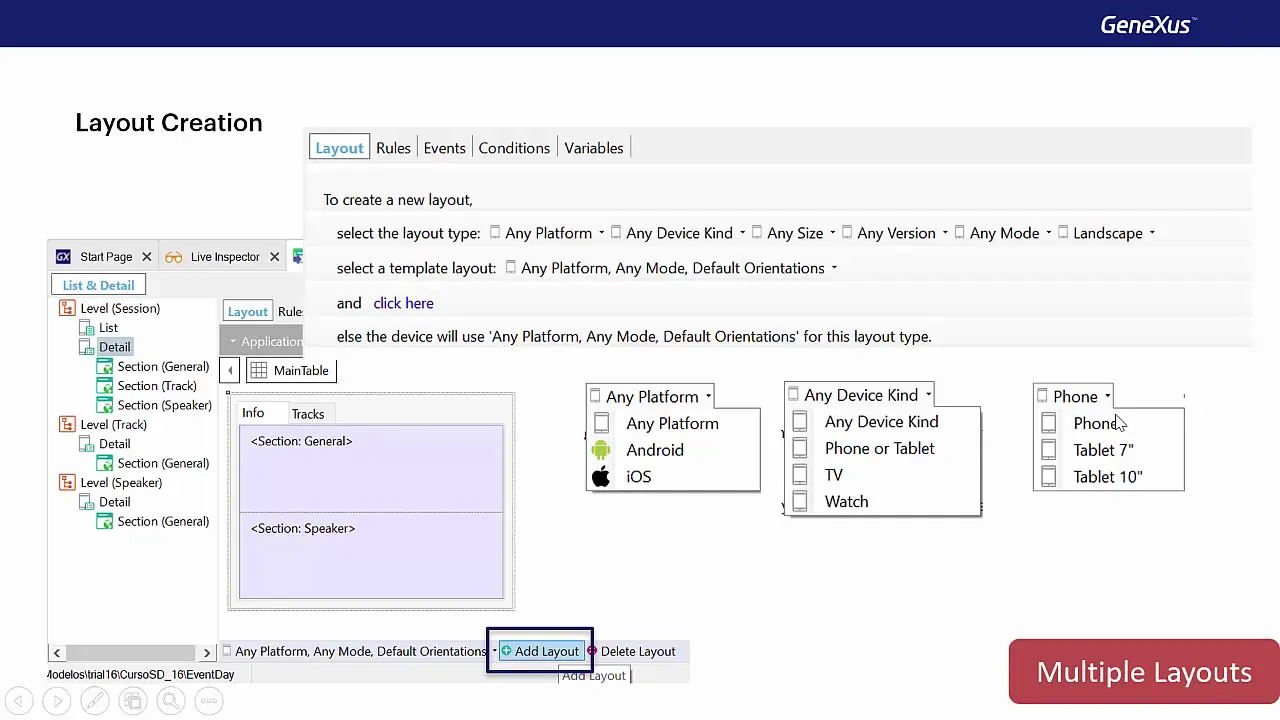This screenshot has height=720, width=1280.
Task: Open the Any Device Kind layout type dropdown
Action: (678, 233)
